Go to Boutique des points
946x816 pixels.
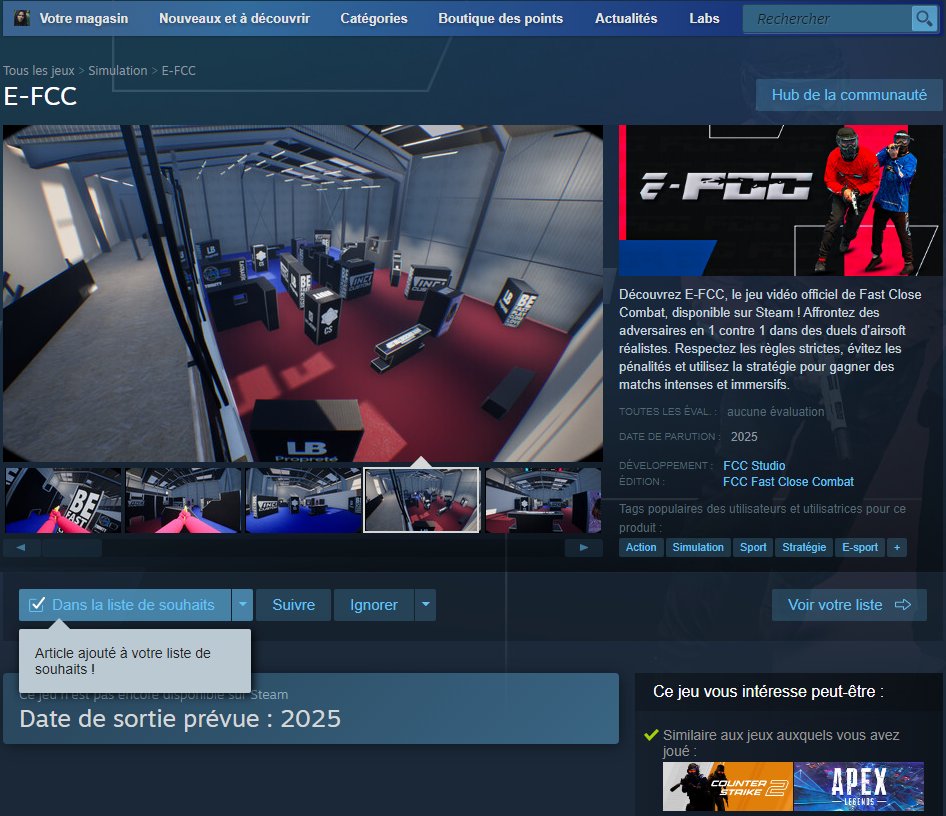pos(501,19)
